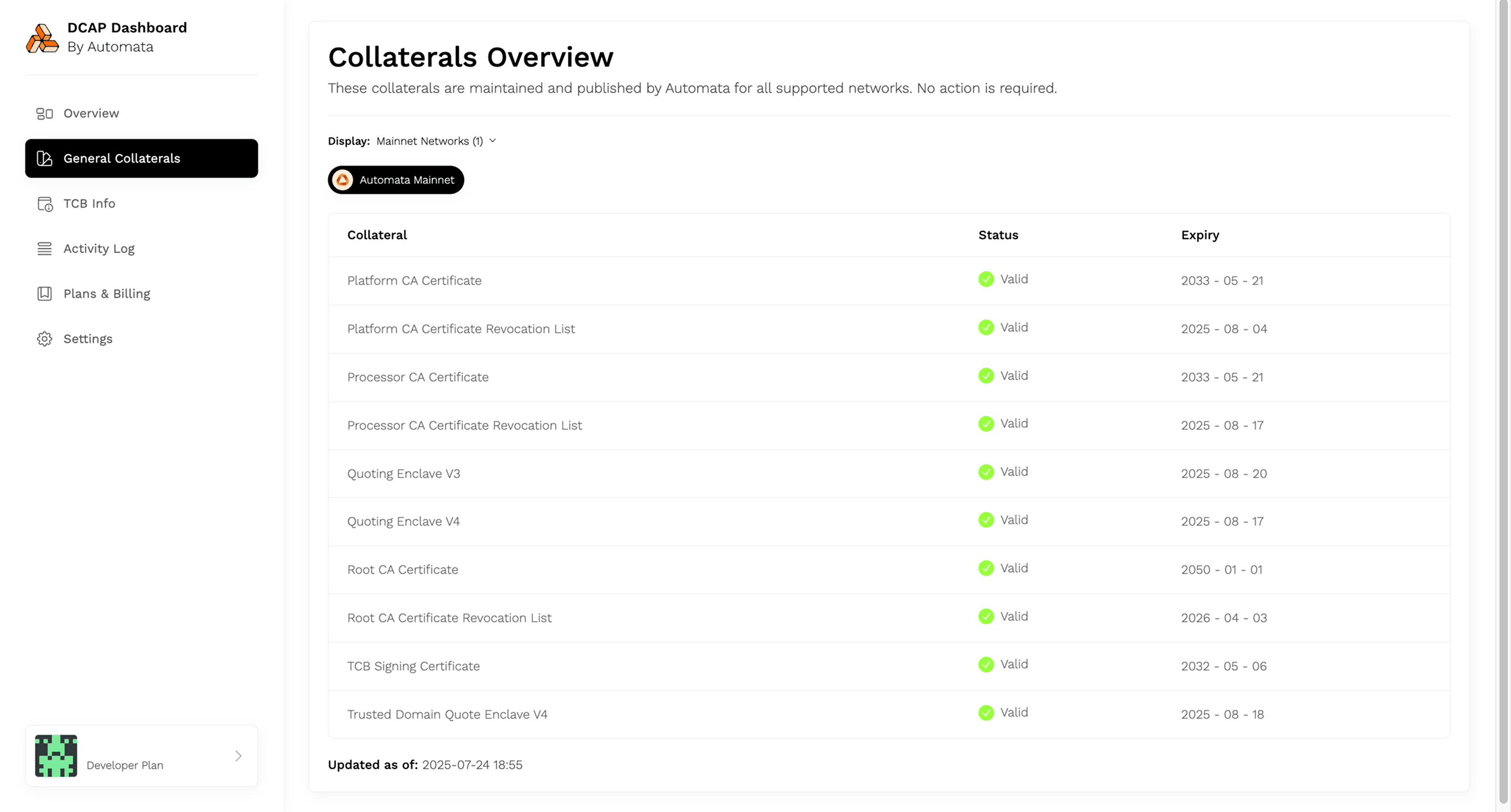The width and height of the screenshot is (1511, 812).
Task: Expand the Developer Plan panel chevron
Action: tap(238, 756)
